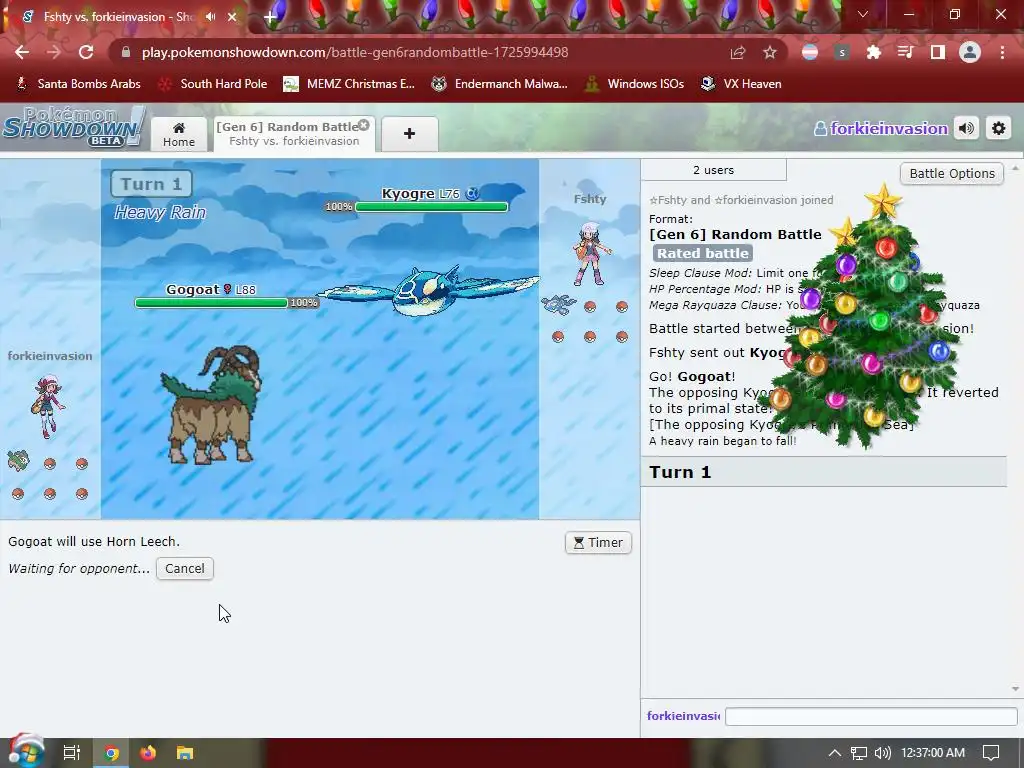This screenshot has height=768, width=1024.
Task: Open the MEMZ Christmas bookmark
Action: coord(349,84)
